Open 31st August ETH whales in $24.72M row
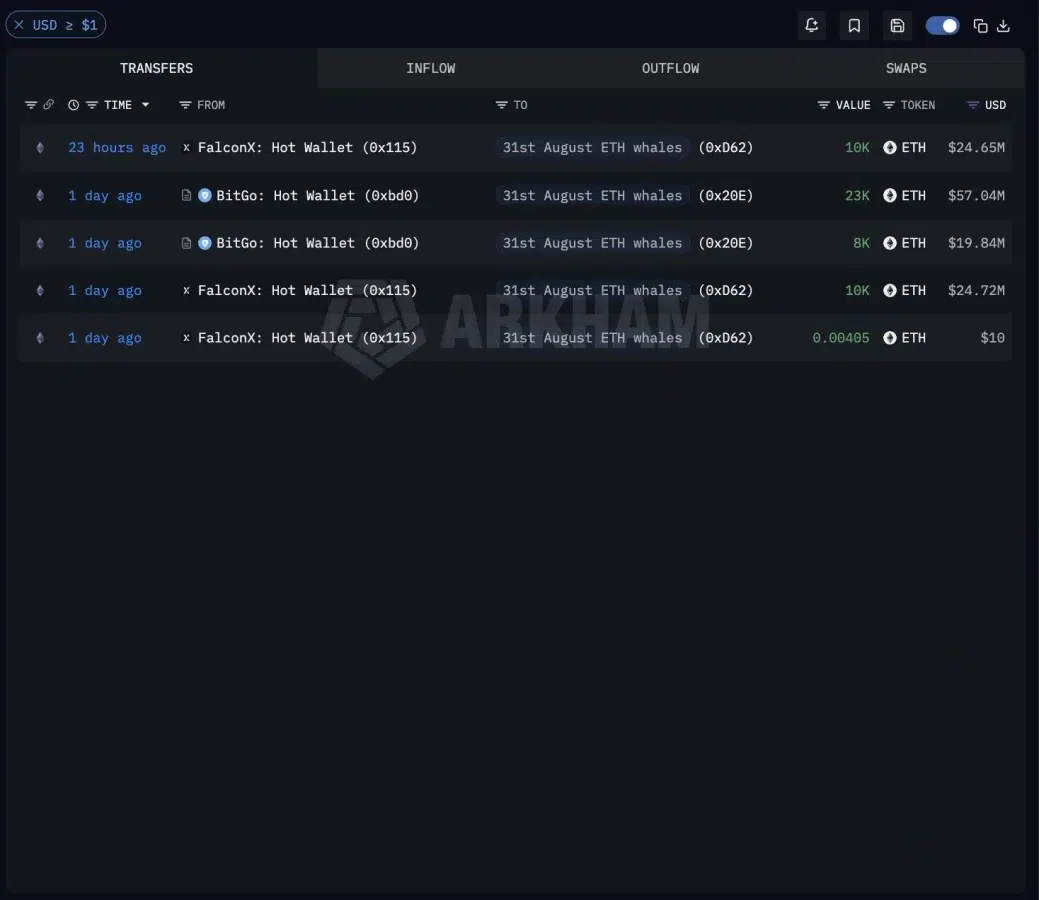The width and height of the screenshot is (1039, 900). 592,290
